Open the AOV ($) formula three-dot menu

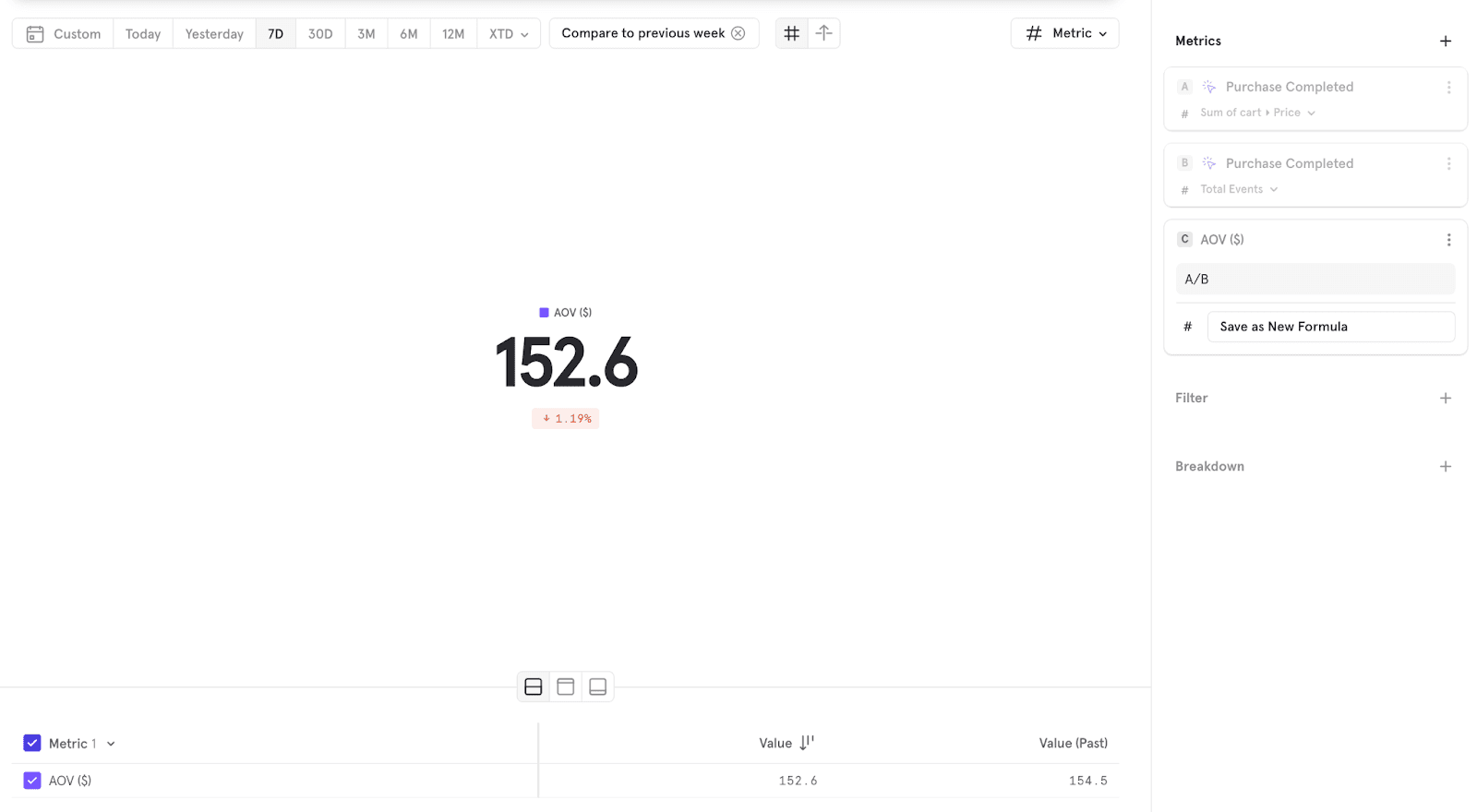pos(1448,240)
